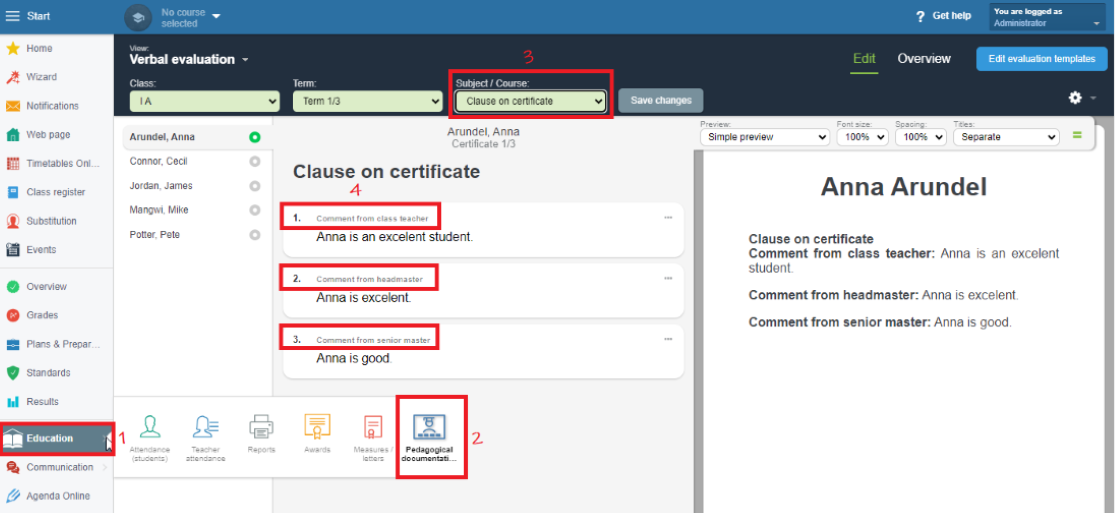Open the Communication speech bubble icon
The image size is (1115, 513).
tap(12, 467)
